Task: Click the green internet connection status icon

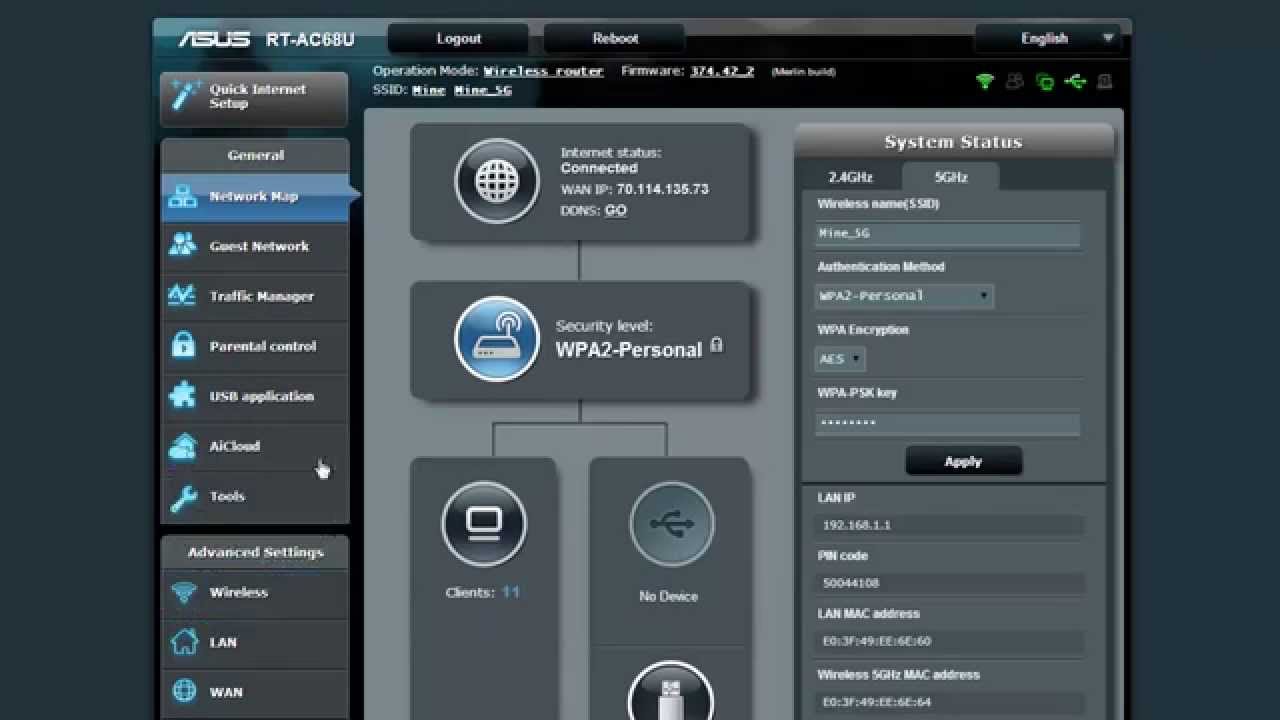Action: click(1045, 81)
